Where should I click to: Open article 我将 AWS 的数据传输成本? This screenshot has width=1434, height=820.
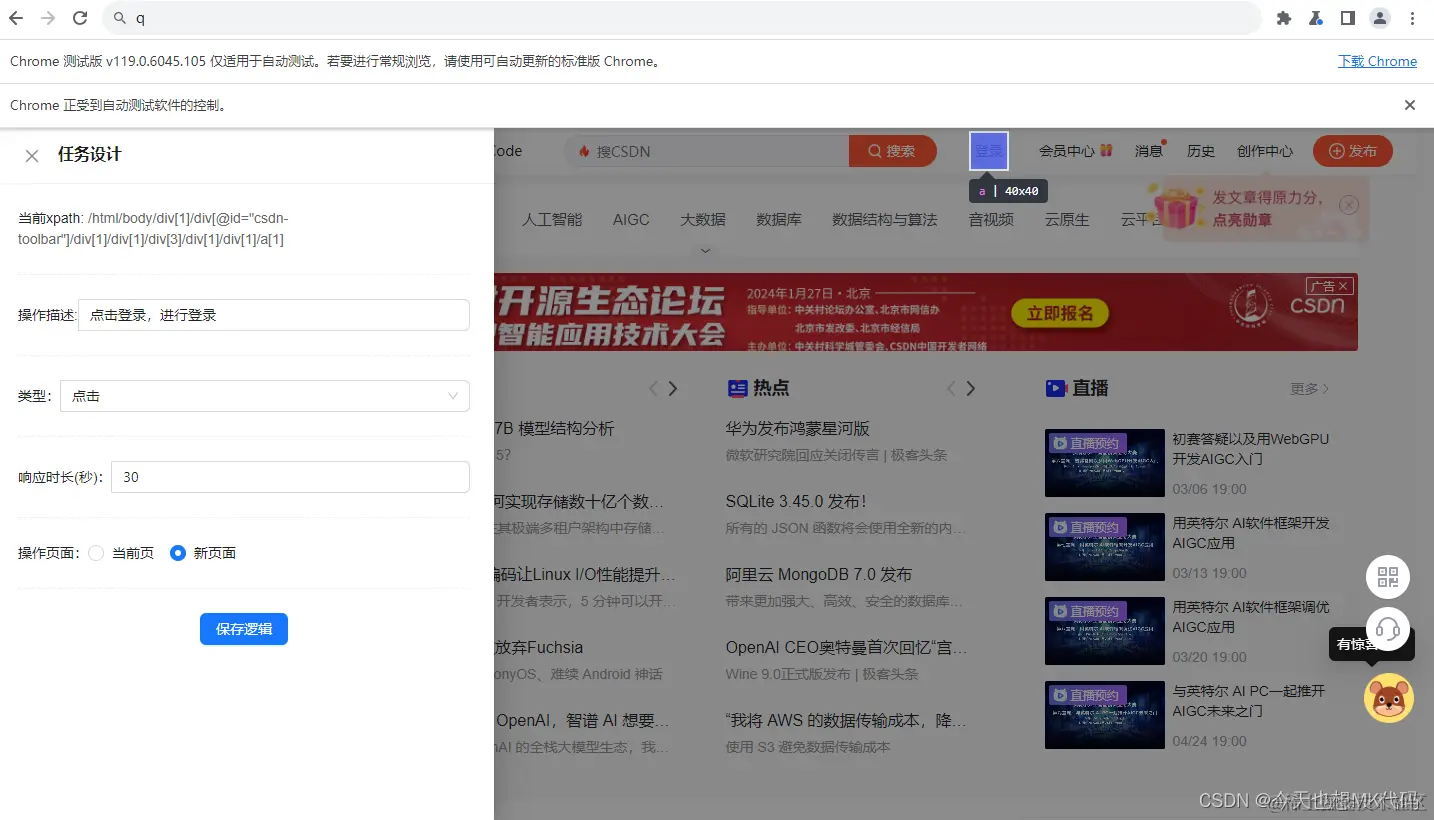[847, 720]
